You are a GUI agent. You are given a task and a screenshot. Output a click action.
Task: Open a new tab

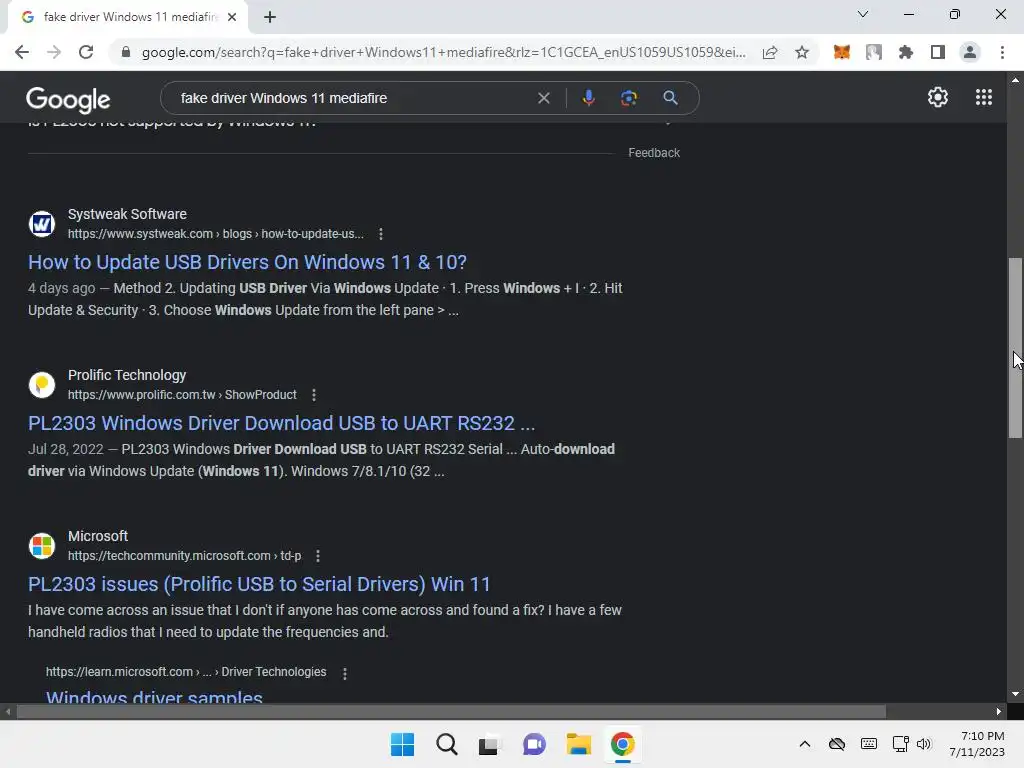(270, 17)
